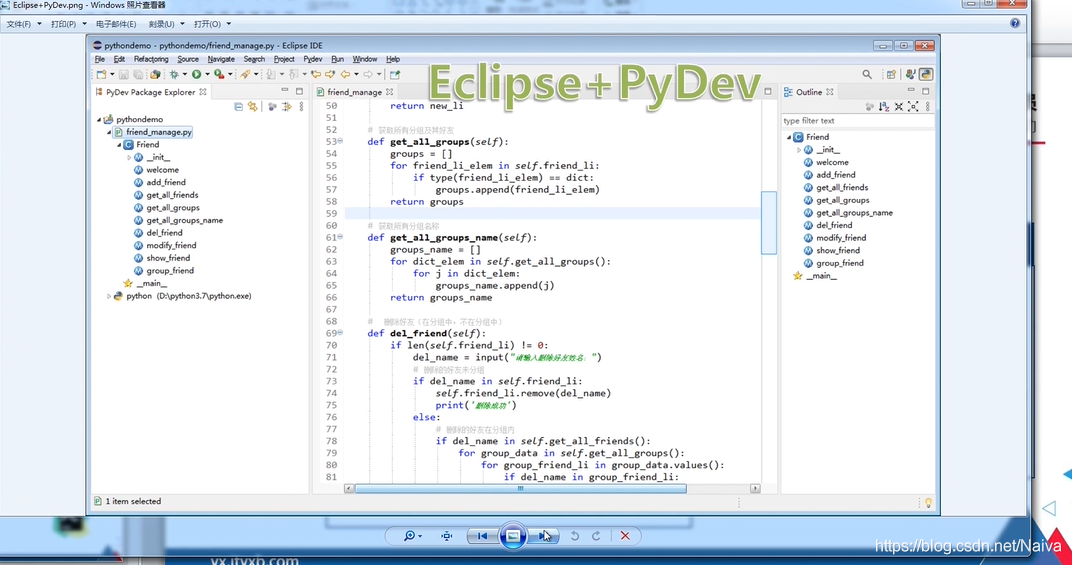The width and height of the screenshot is (1072, 565).
Task: Click the Debug bug icon in Eclipse toolbar
Action: [174, 75]
